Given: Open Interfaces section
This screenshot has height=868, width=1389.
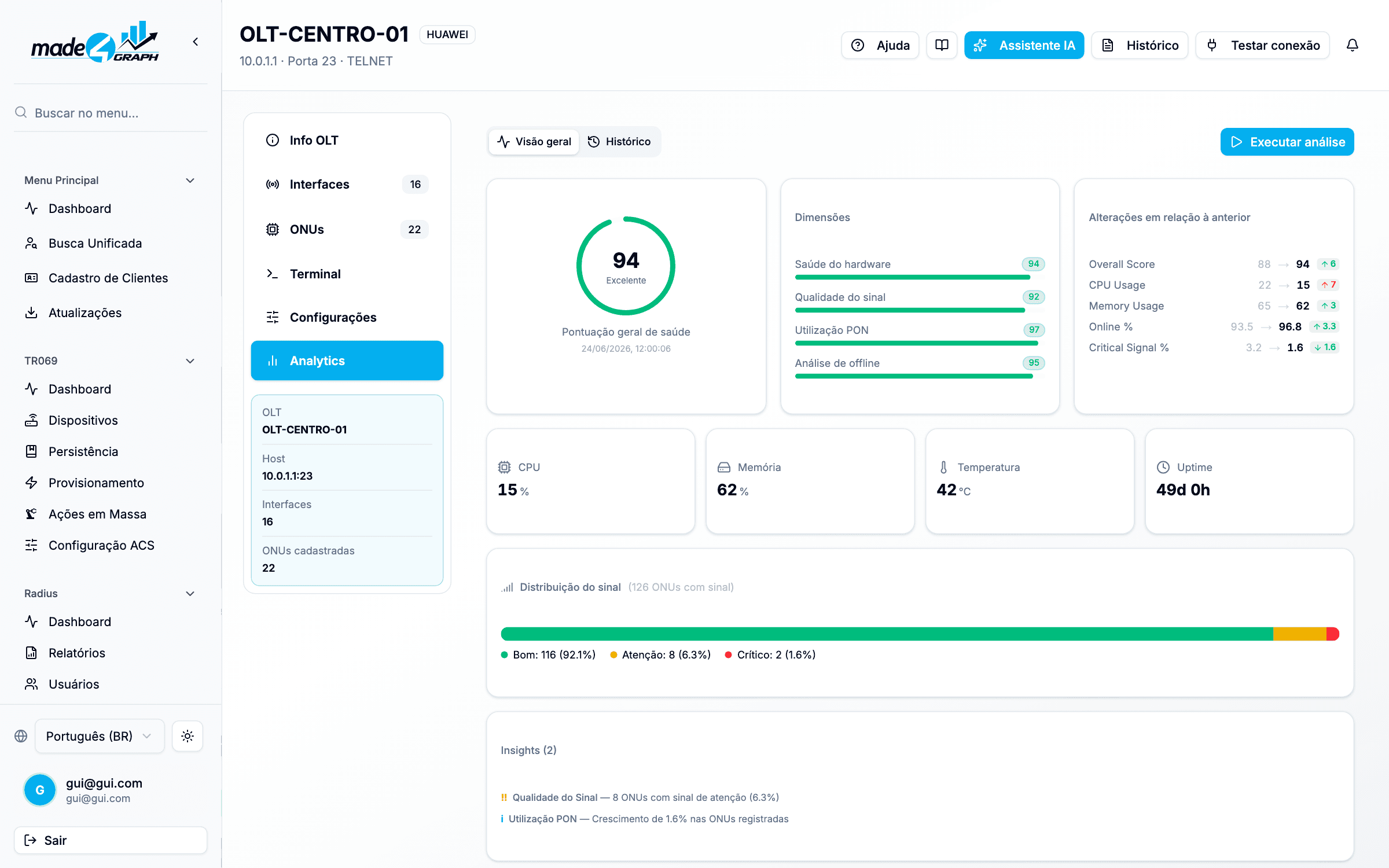Looking at the screenshot, I should click(347, 184).
